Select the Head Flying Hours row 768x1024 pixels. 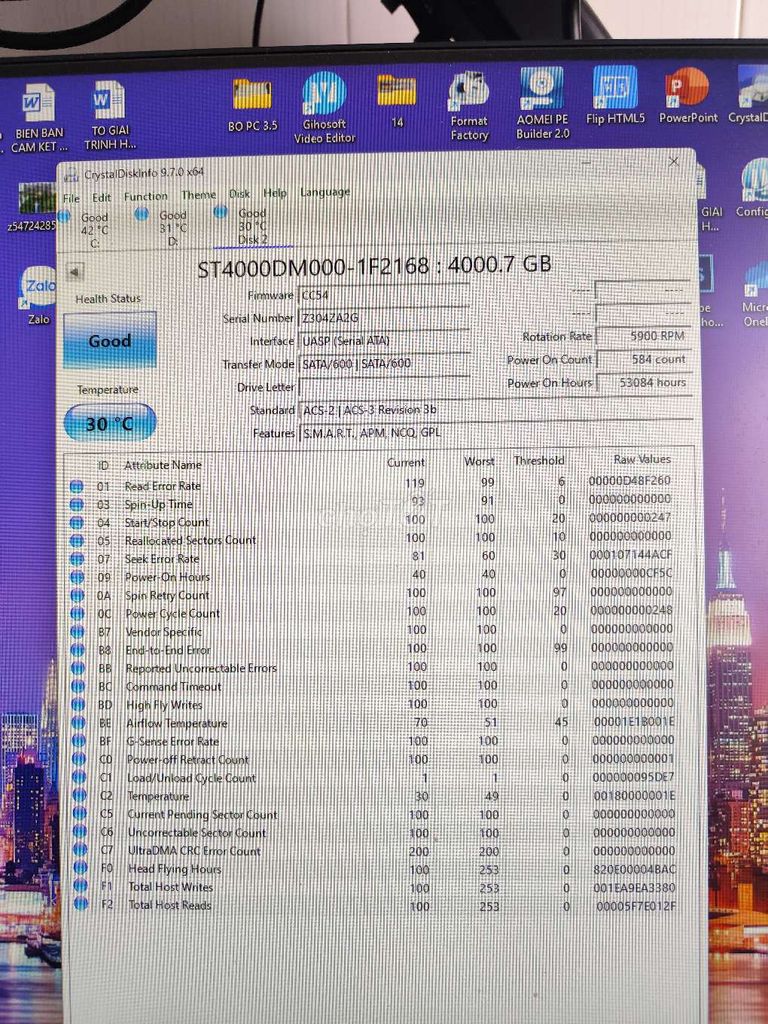[372, 869]
